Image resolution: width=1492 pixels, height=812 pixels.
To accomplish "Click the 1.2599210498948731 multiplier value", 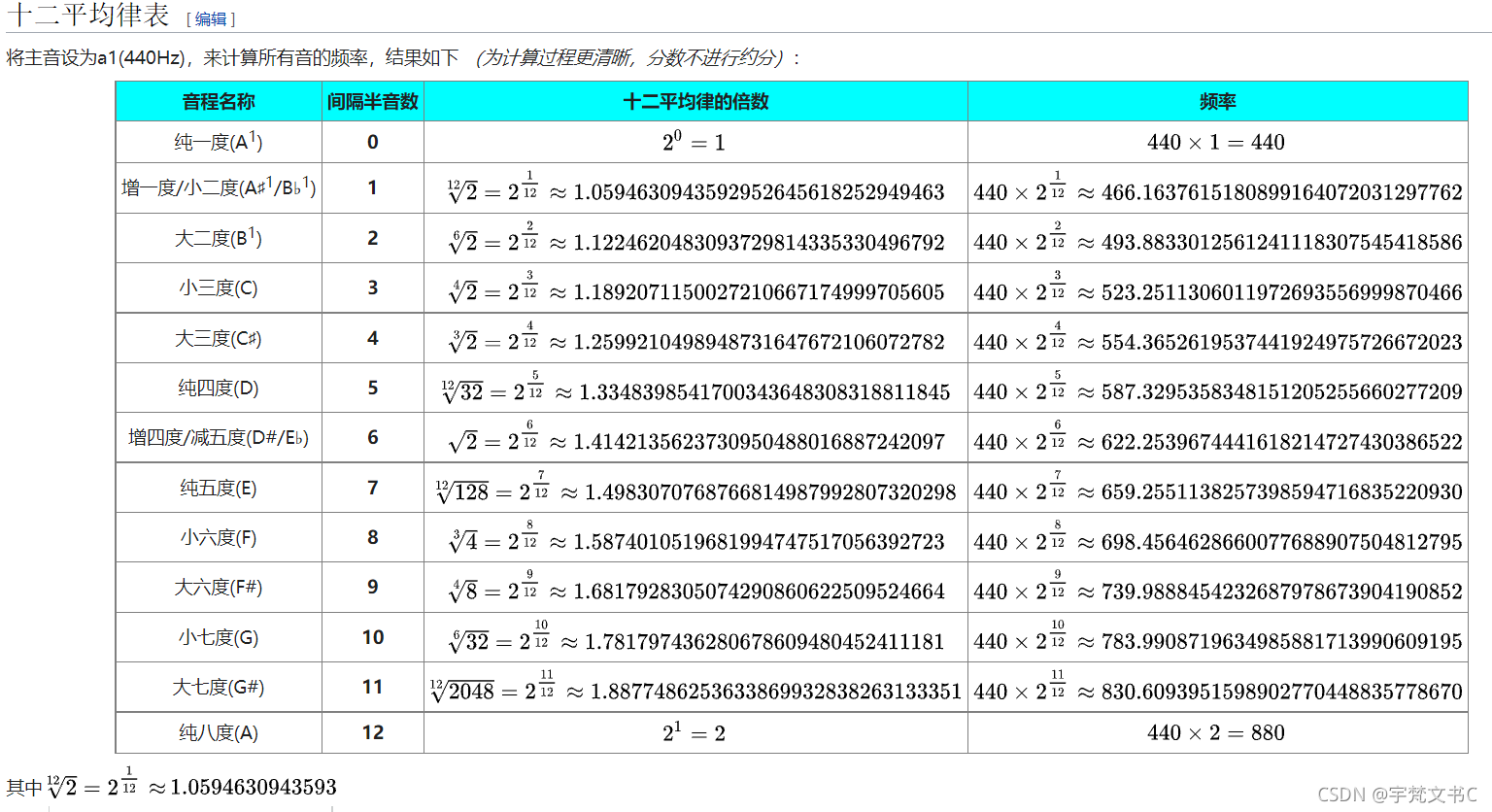I will [759, 342].
